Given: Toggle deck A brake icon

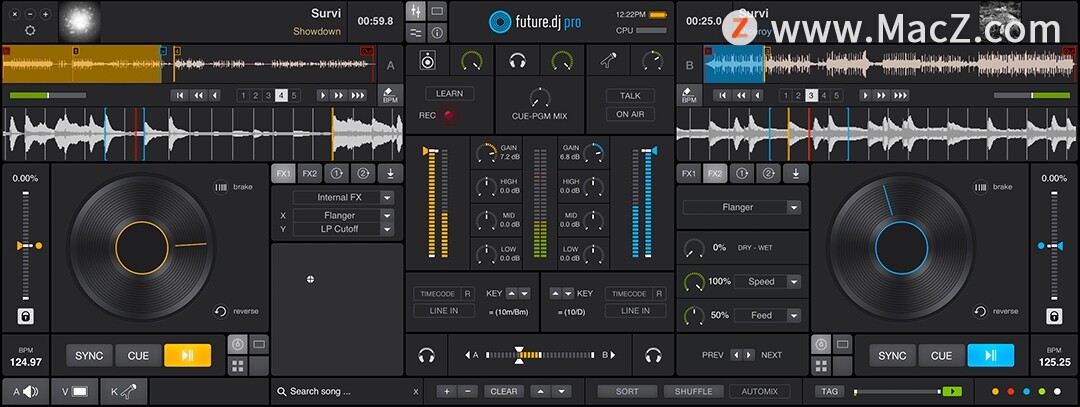Looking at the screenshot, I should tap(220, 187).
